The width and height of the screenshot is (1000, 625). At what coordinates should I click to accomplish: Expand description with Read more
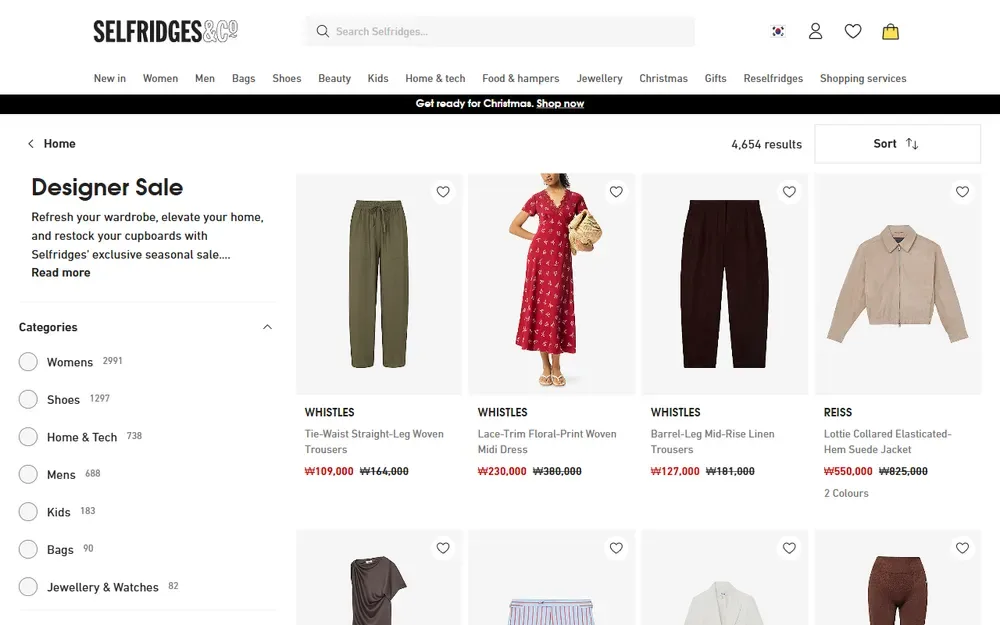coord(61,272)
